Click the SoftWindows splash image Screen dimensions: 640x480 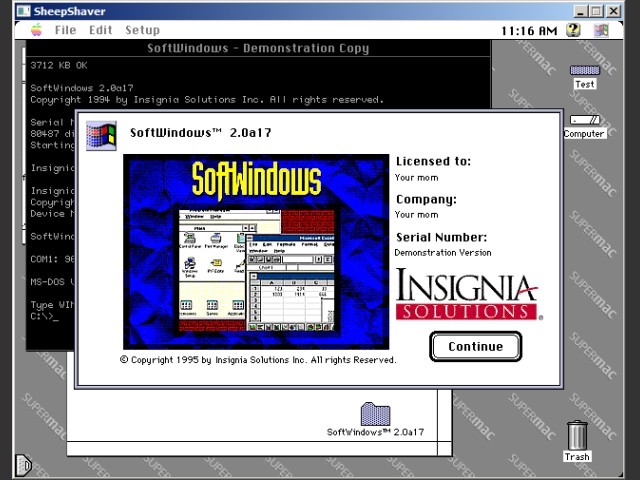pos(256,251)
